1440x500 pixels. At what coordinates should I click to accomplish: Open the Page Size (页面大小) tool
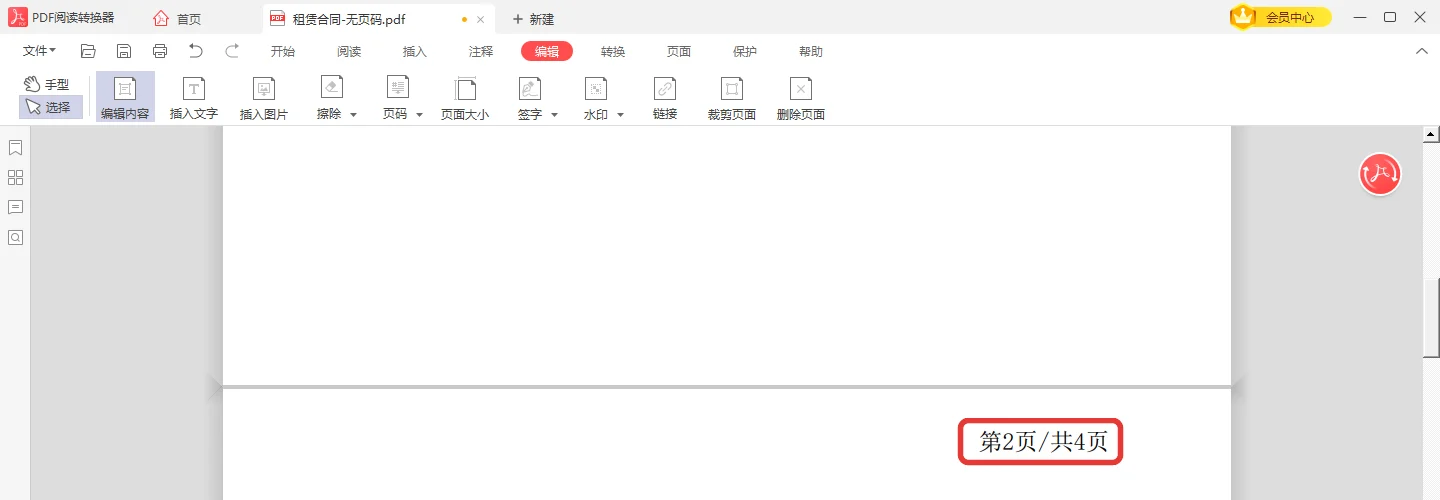[465, 97]
